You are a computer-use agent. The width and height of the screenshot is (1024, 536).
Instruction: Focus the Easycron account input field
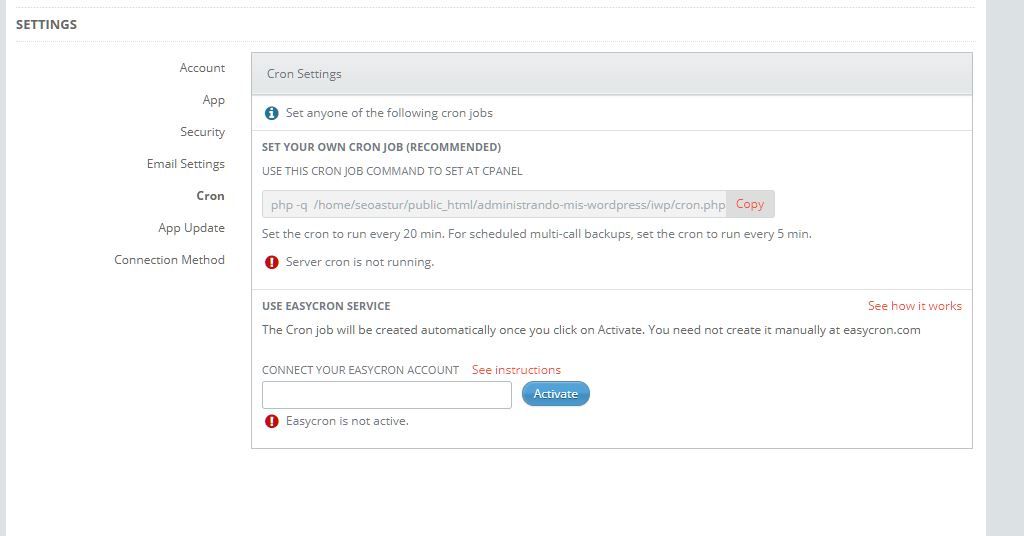[x=387, y=395]
